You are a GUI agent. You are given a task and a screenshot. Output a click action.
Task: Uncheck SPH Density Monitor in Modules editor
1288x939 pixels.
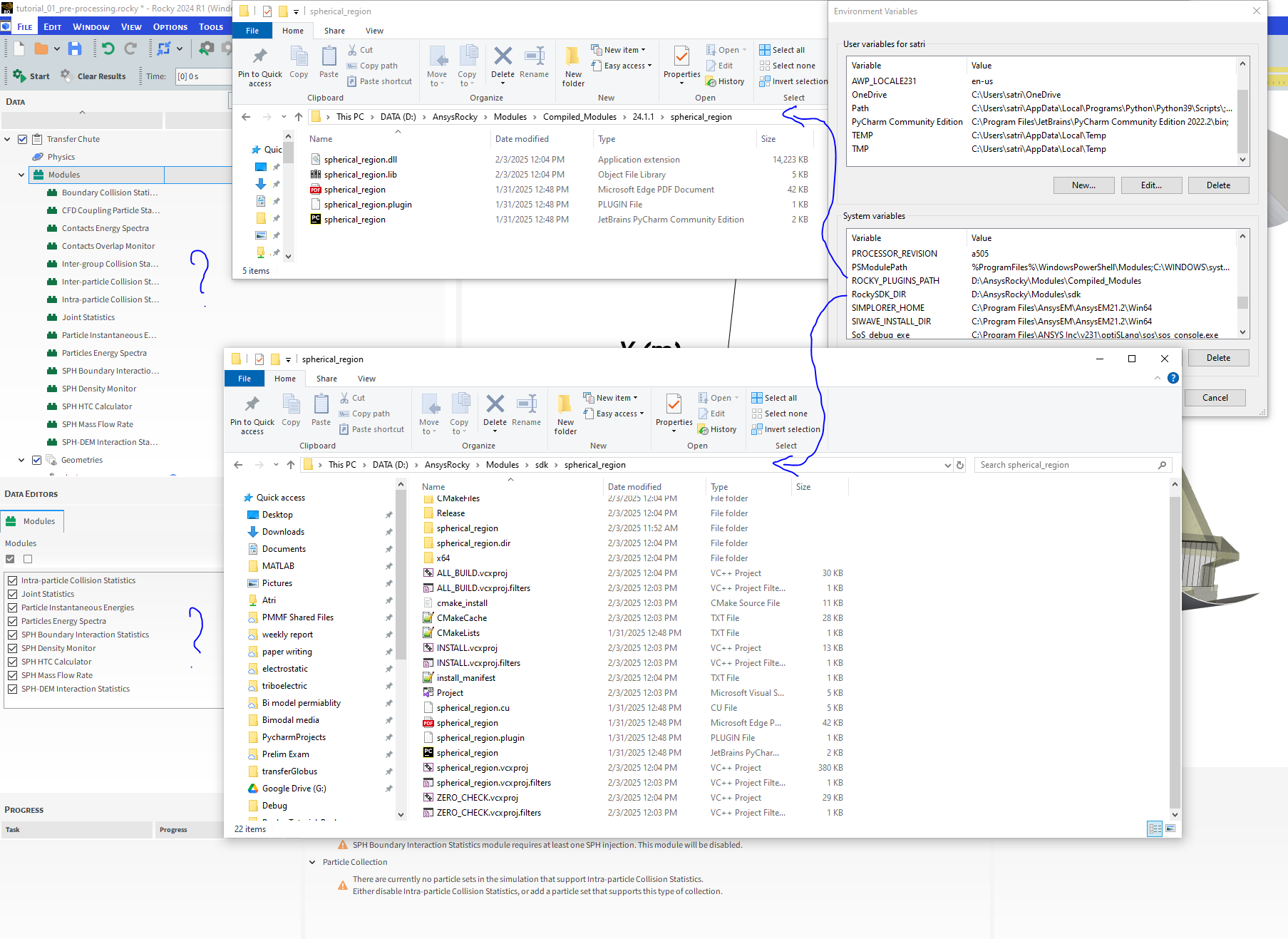(12, 648)
